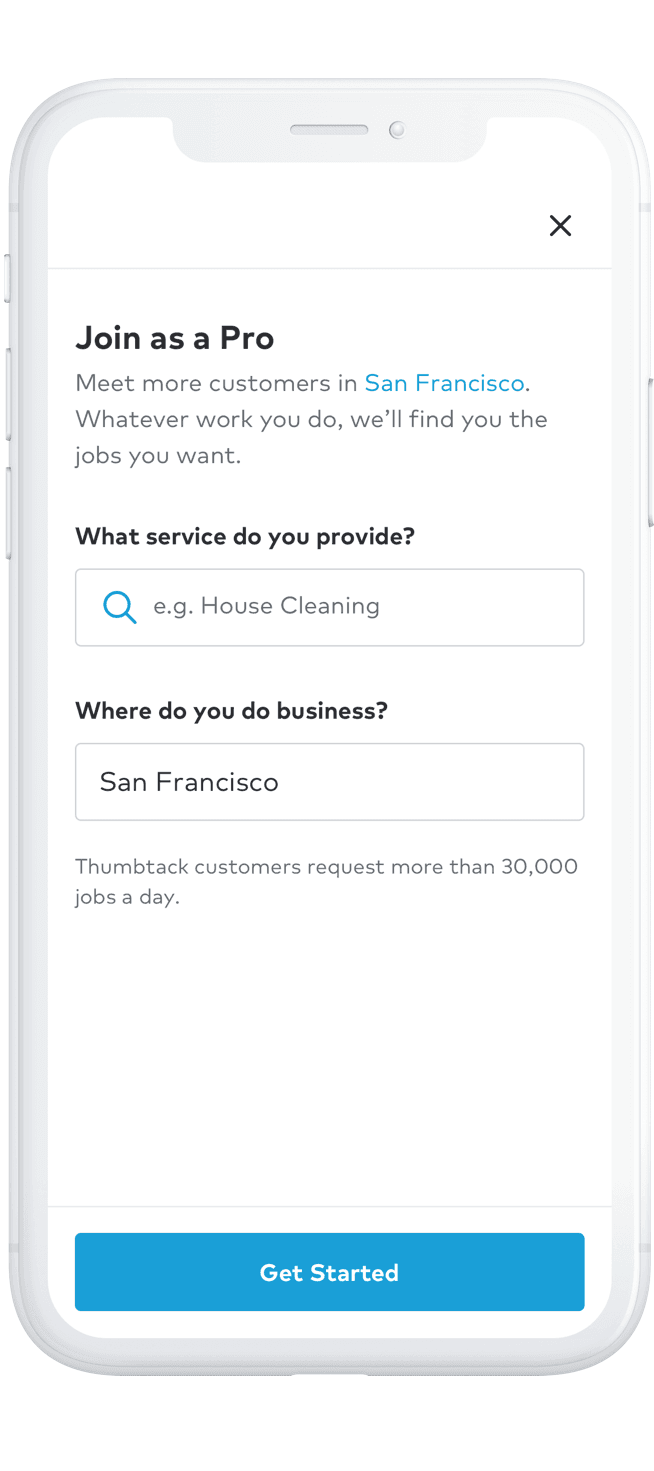This screenshot has width=654, height=1471.
Task: Open the blue San Francisco link
Action: (x=444, y=383)
